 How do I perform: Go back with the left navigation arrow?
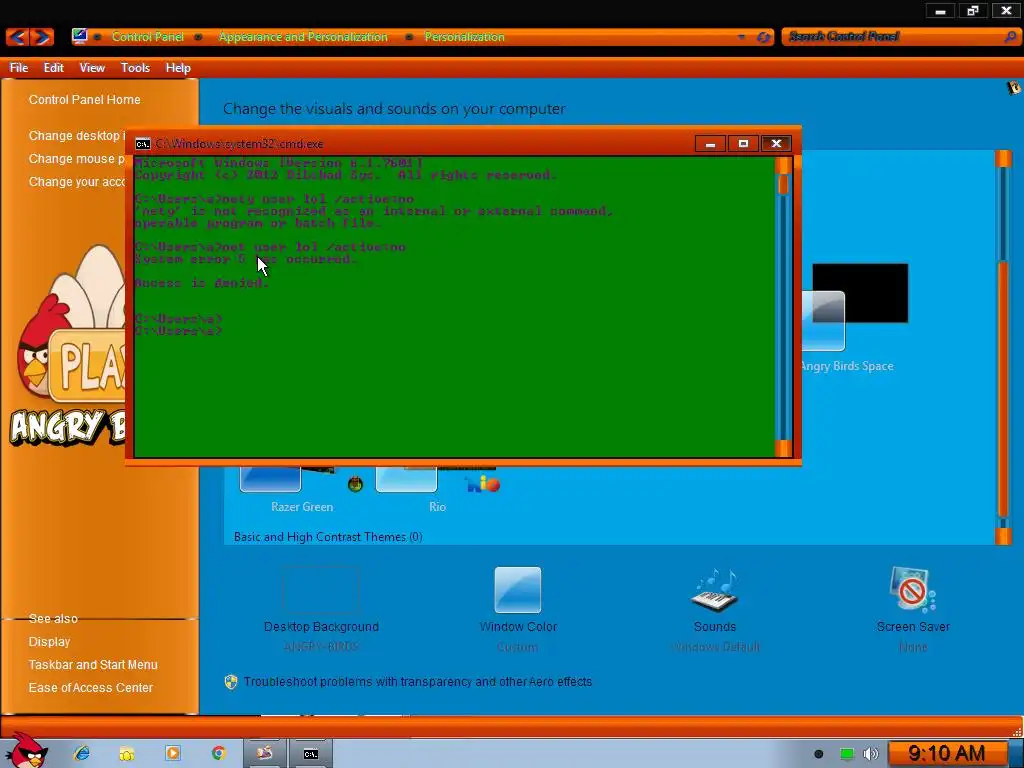click(x=17, y=37)
